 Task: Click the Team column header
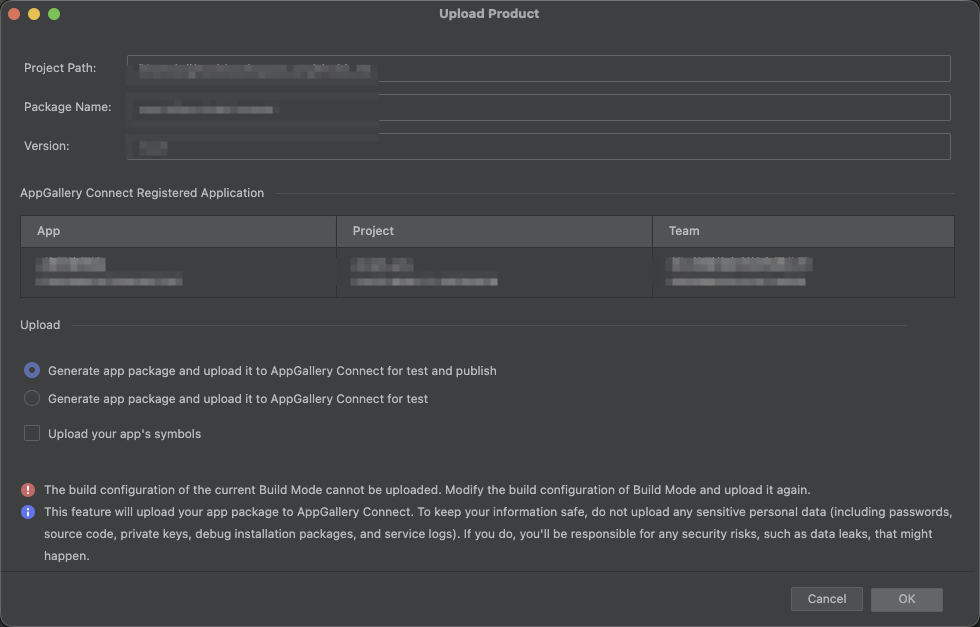pyautogui.click(x=803, y=231)
